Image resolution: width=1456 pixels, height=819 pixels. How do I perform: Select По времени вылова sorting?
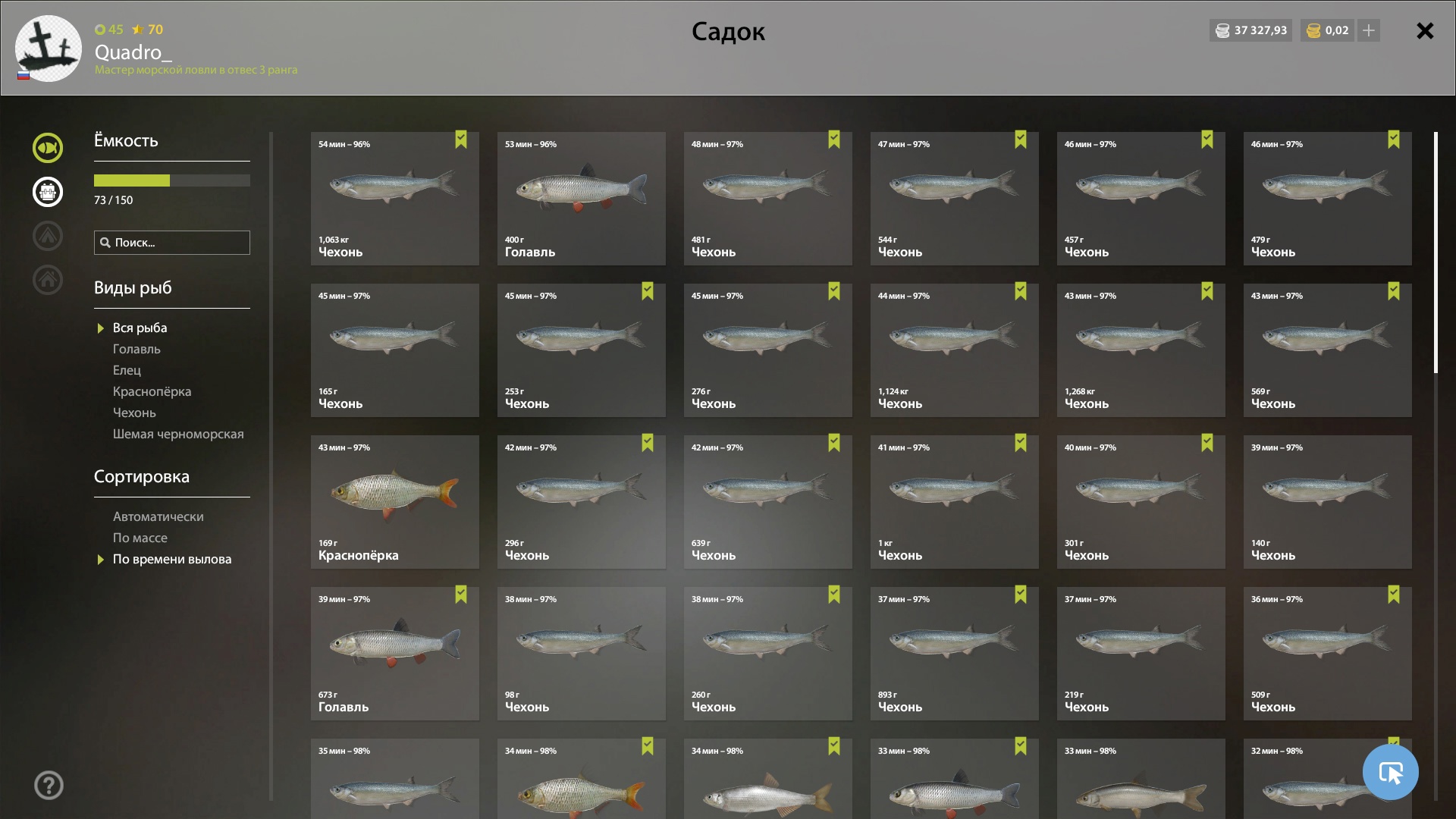pyautogui.click(x=172, y=559)
